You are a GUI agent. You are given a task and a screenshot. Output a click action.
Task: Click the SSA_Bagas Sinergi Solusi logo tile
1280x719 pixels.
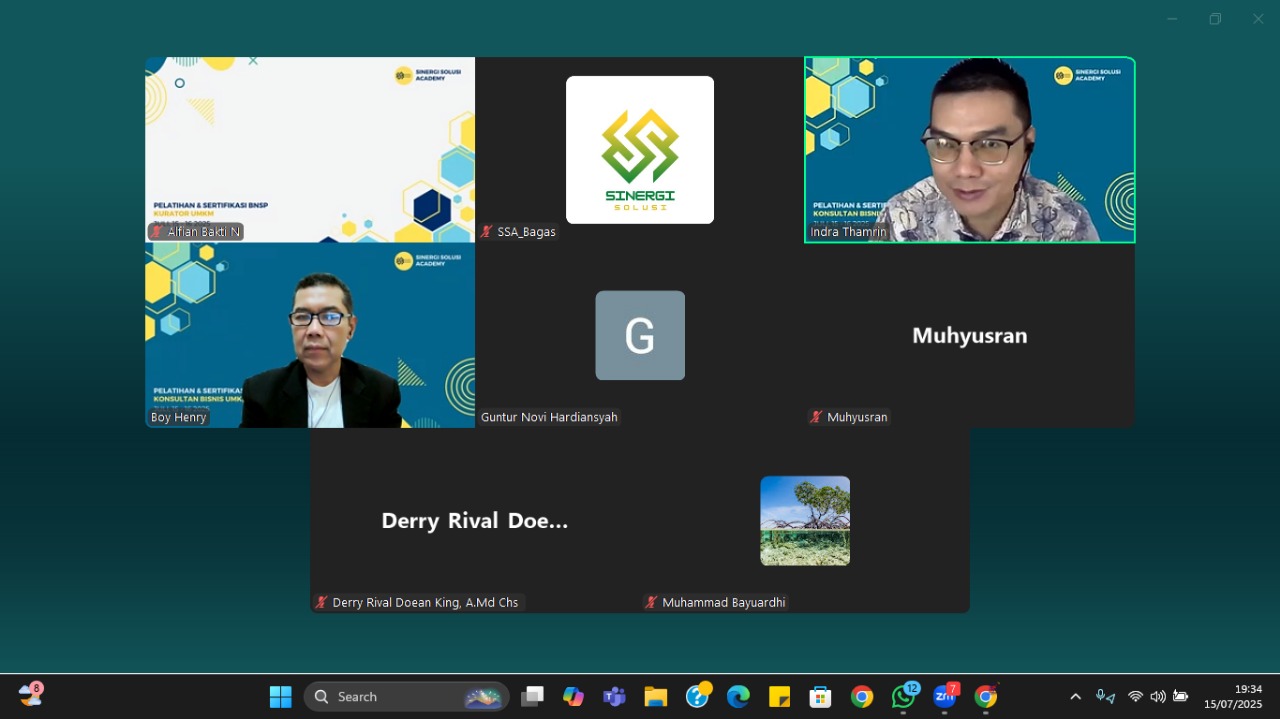coord(640,150)
